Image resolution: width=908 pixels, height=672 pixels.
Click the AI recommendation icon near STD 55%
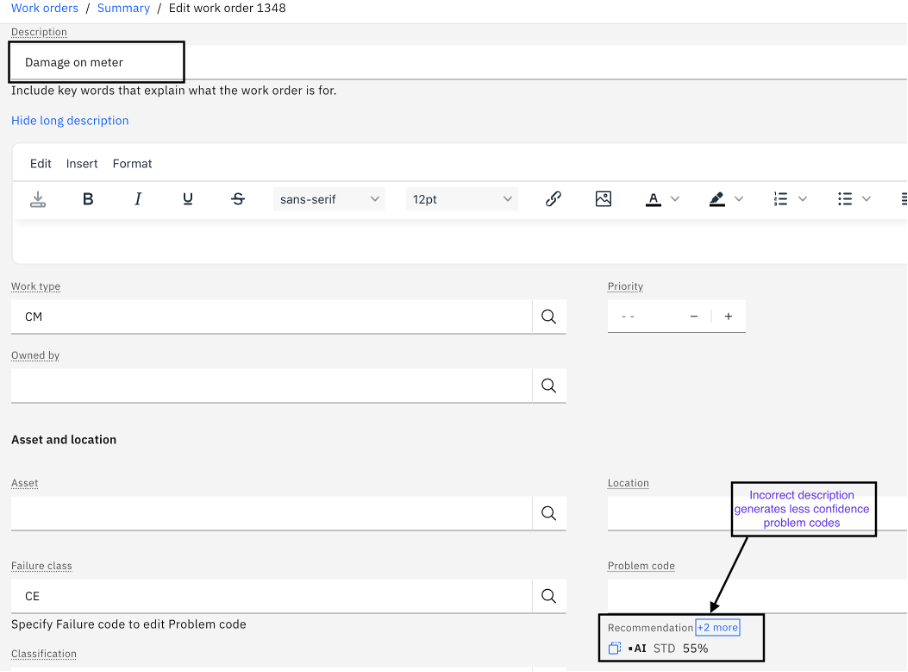pyautogui.click(x=614, y=648)
